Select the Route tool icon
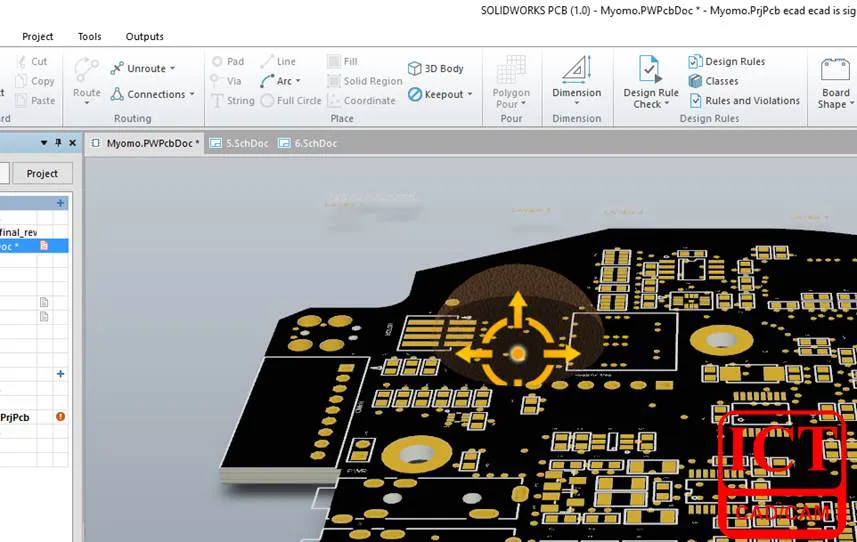 tap(86, 70)
